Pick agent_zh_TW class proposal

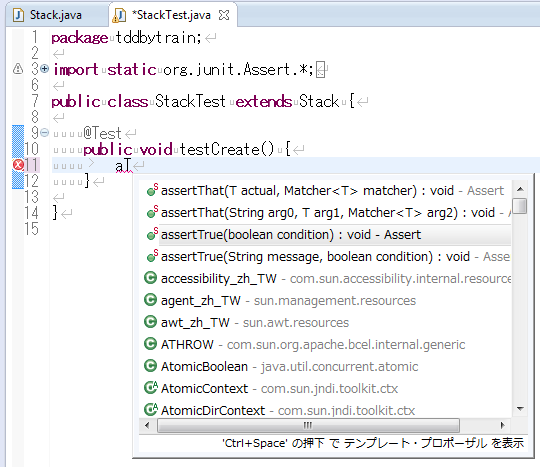(x=325, y=300)
